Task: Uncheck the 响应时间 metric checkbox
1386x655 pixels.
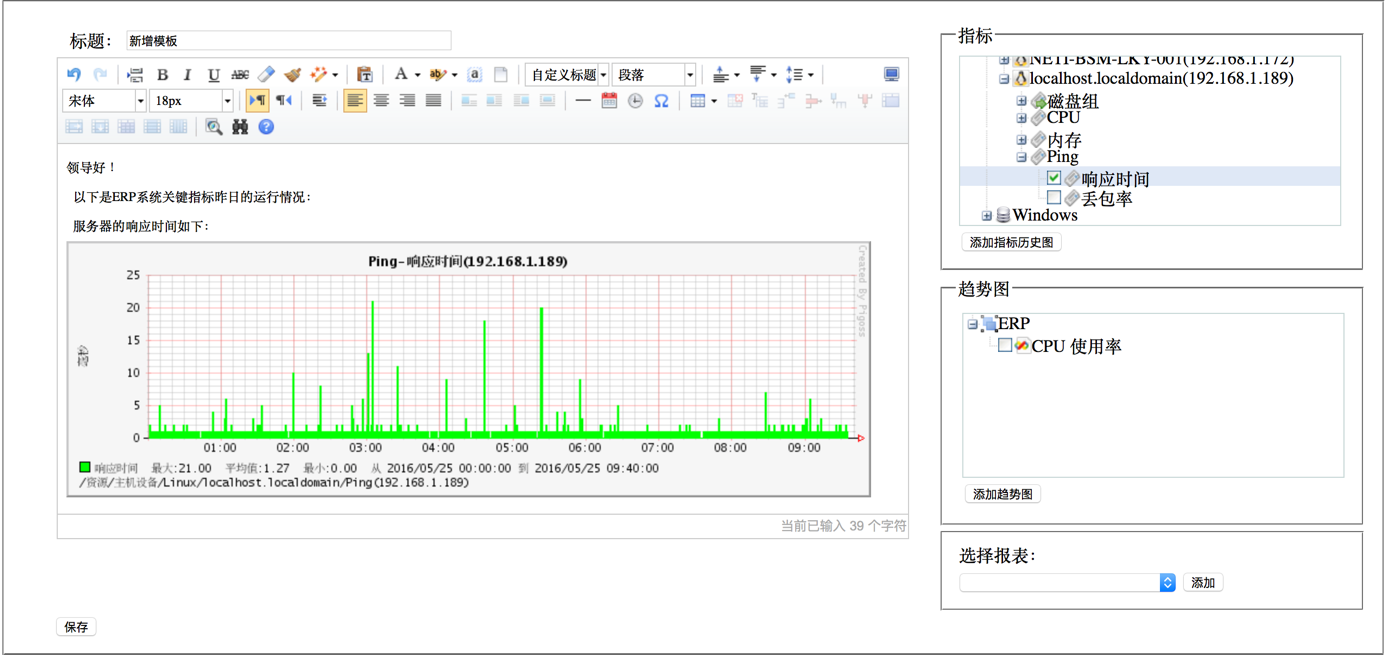Action: 1054,178
